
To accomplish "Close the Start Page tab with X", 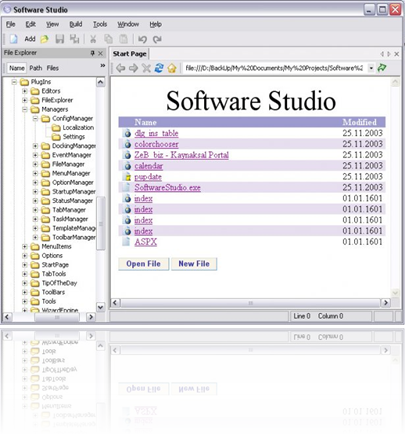I will point(396,54).
